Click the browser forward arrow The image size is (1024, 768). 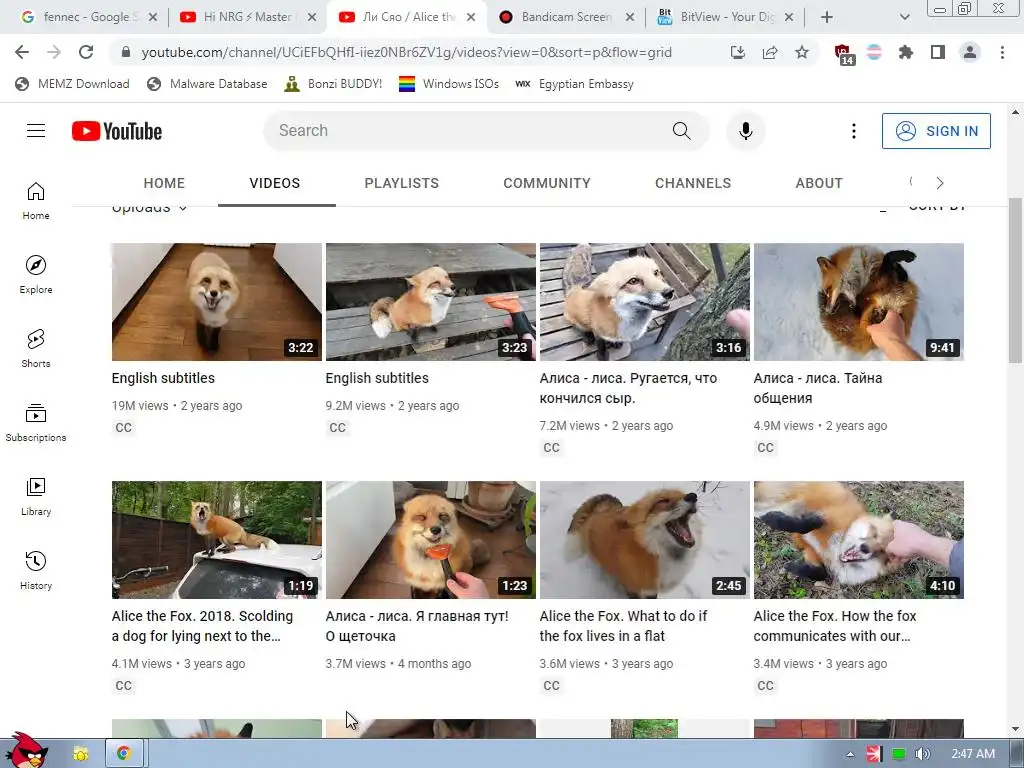(54, 52)
